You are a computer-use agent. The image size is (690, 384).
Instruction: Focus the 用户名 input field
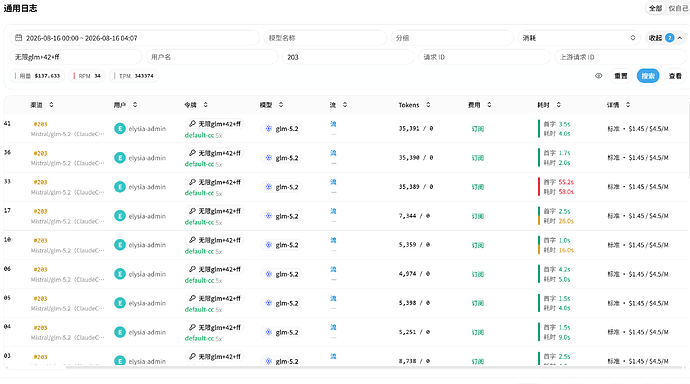pos(212,57)
